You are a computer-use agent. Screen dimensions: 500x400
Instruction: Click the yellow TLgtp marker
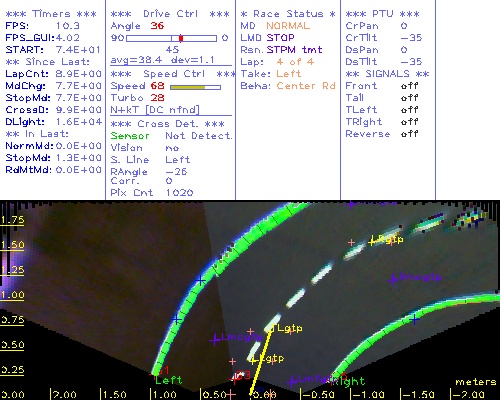pyautogui.click(x=286, y=328)
